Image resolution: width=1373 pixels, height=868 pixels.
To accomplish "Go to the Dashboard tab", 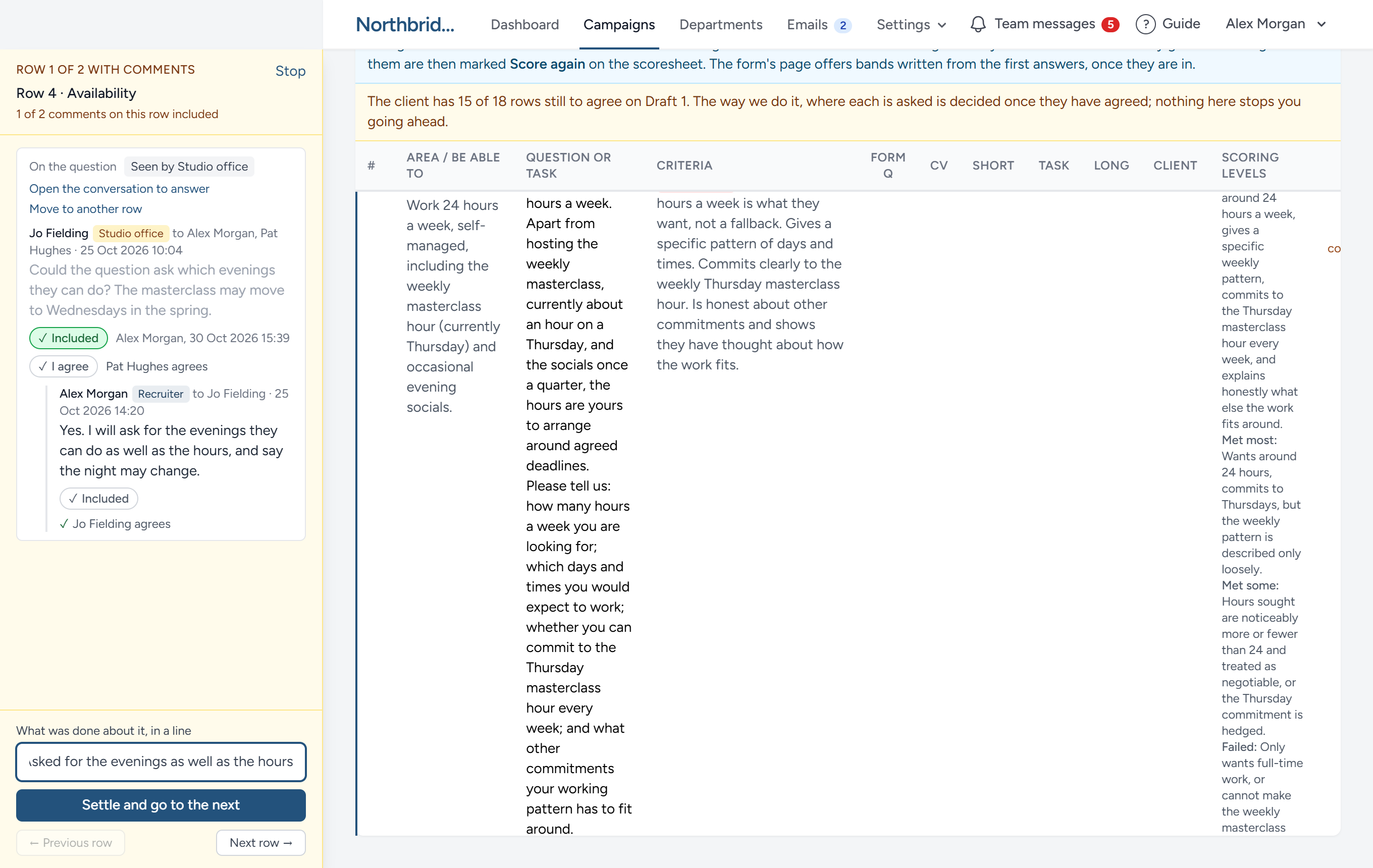I will (x=524, y=25).
